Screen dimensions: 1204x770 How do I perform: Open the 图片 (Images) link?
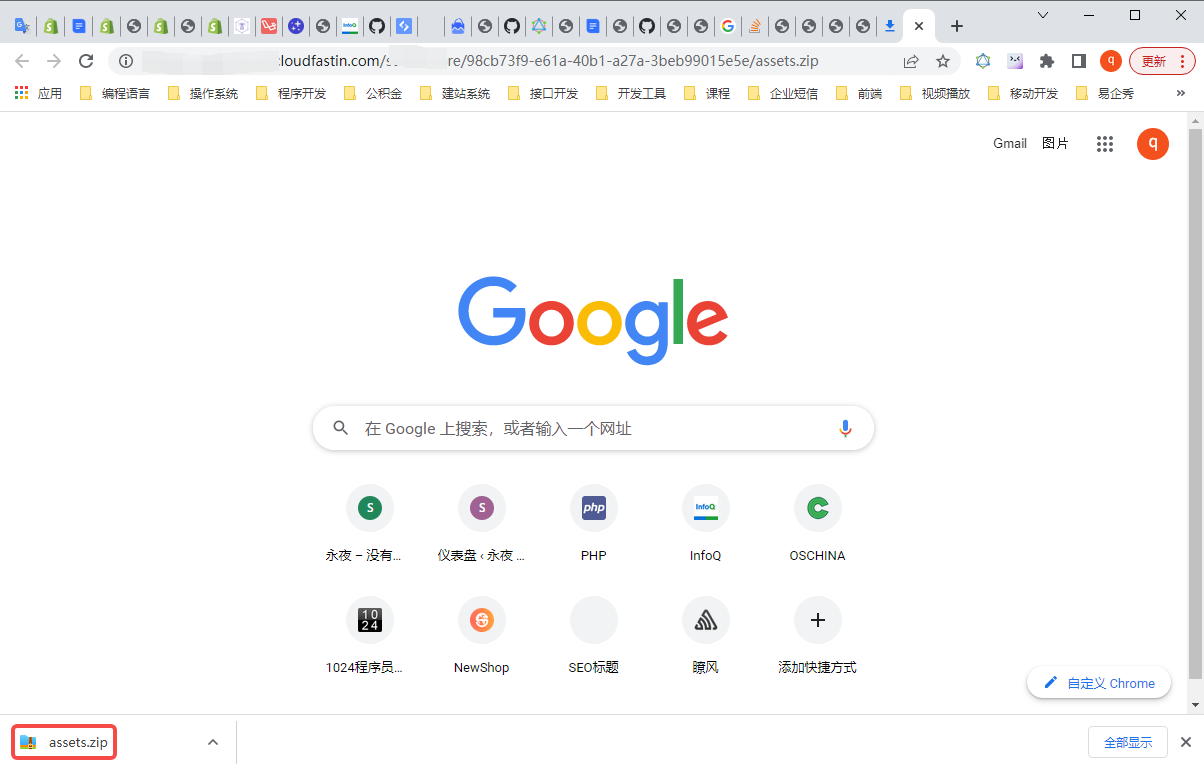point(1055,143)
